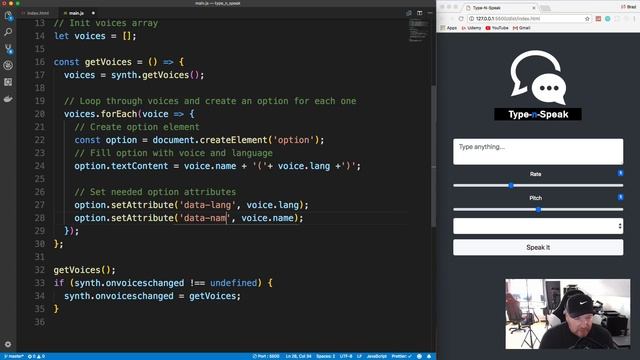Click the Prettier status bar item
Screen dimensions: 640x360
pyautogui.click(x=402, y=356)
